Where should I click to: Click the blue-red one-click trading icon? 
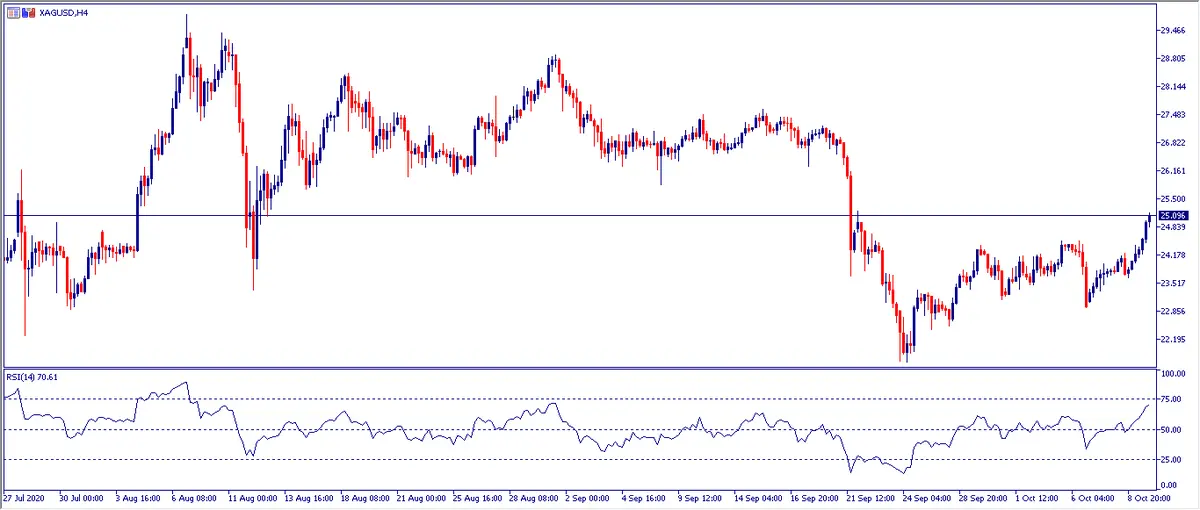[x=28, y=14]
